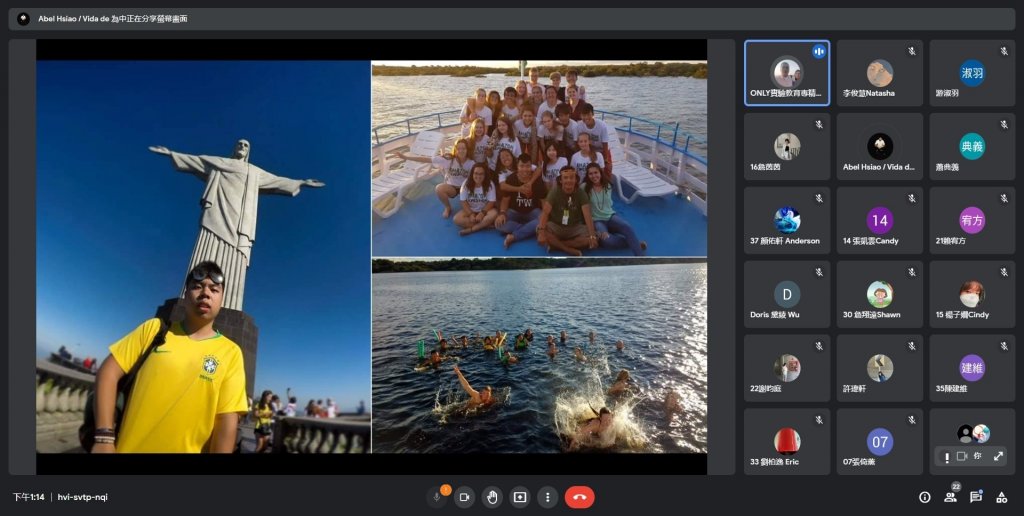The height and width of the screenshot is (516, 1024).
Task: Open meeting details info icon
Action: point(925,498)
